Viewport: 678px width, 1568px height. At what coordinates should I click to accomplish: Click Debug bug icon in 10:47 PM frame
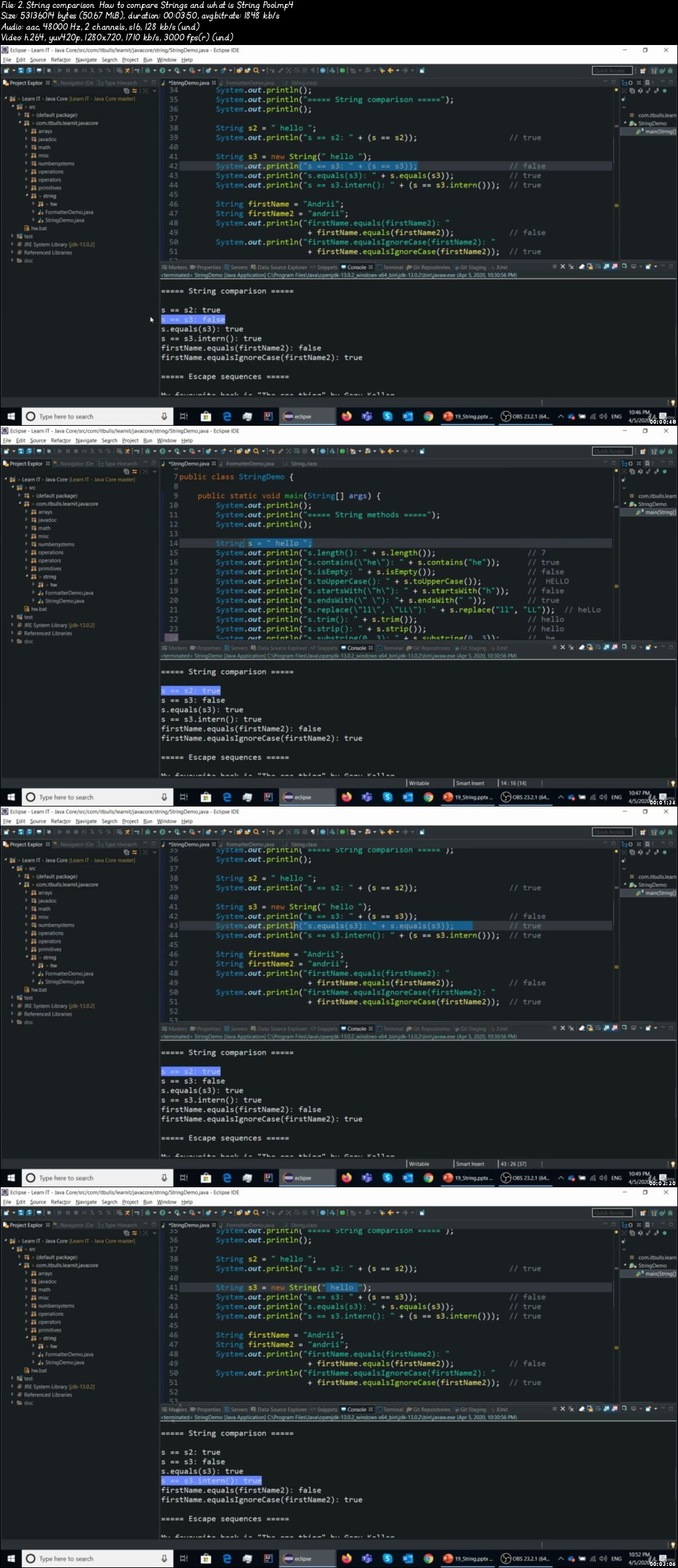(148, 451)
